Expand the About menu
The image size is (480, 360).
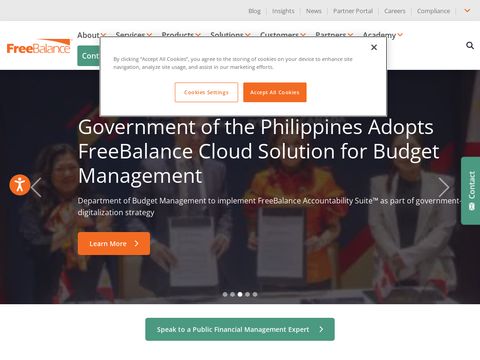pyautogui.click(x=91, y=35)
